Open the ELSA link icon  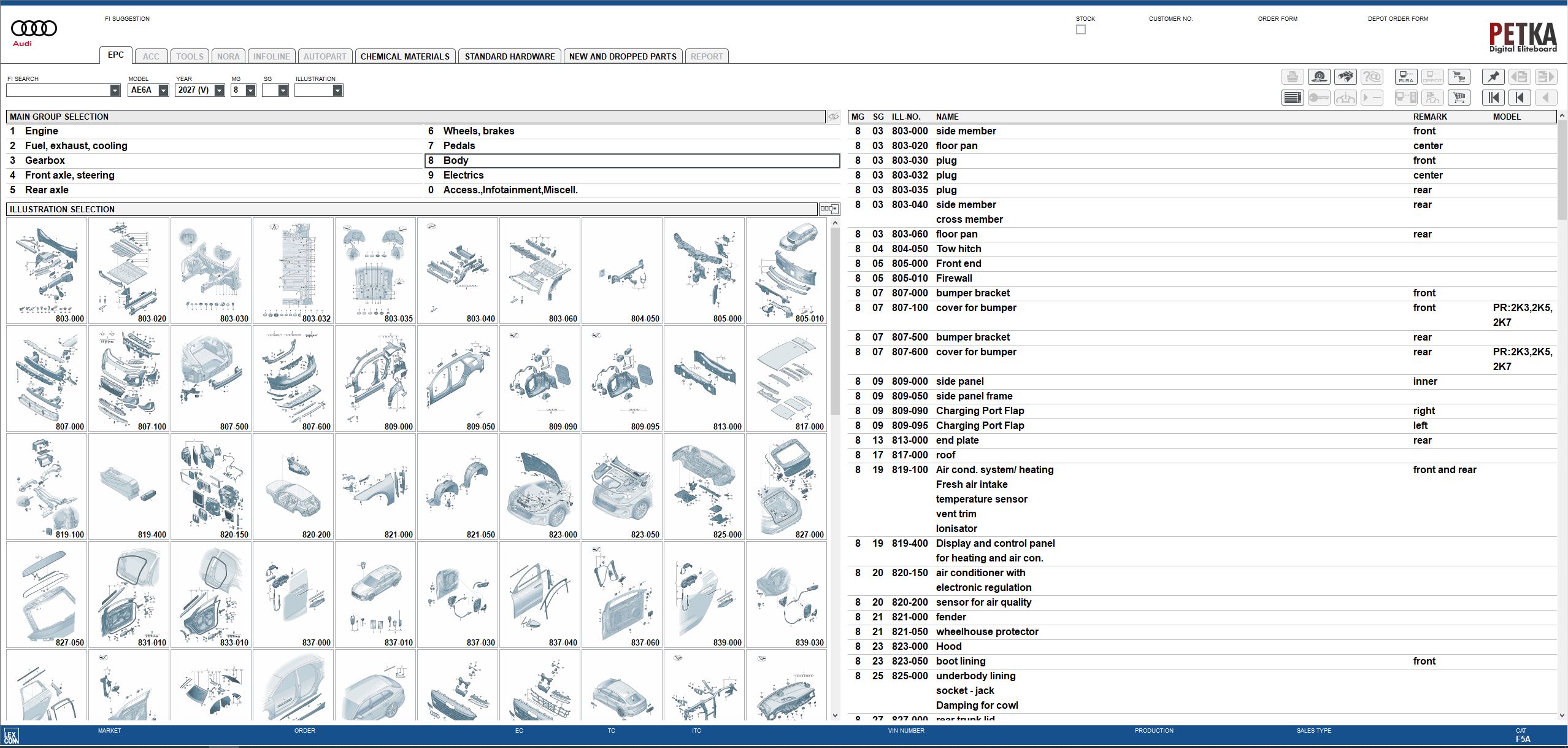(1406, 77)
